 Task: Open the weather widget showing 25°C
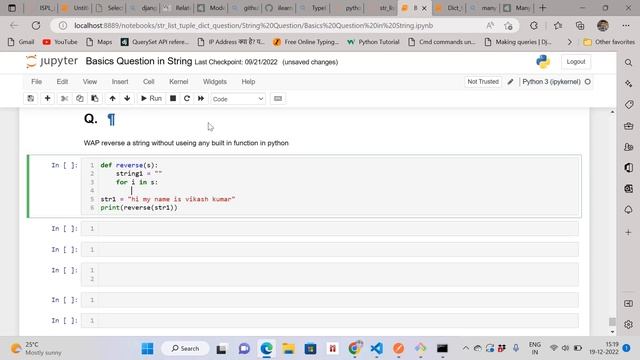point(36,349)
